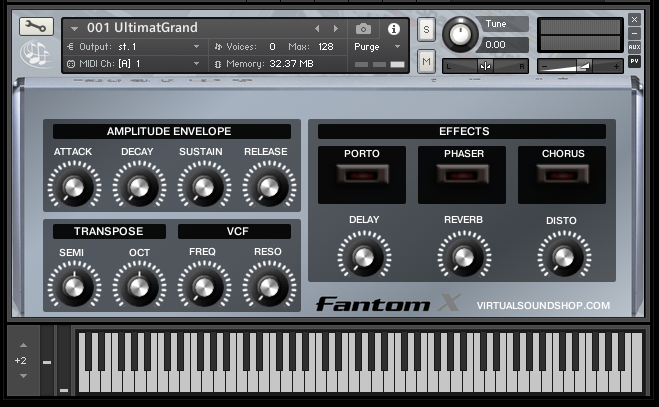Solo the instrument with S button
This screenshot has width=659, height=407.
(426, 29)
